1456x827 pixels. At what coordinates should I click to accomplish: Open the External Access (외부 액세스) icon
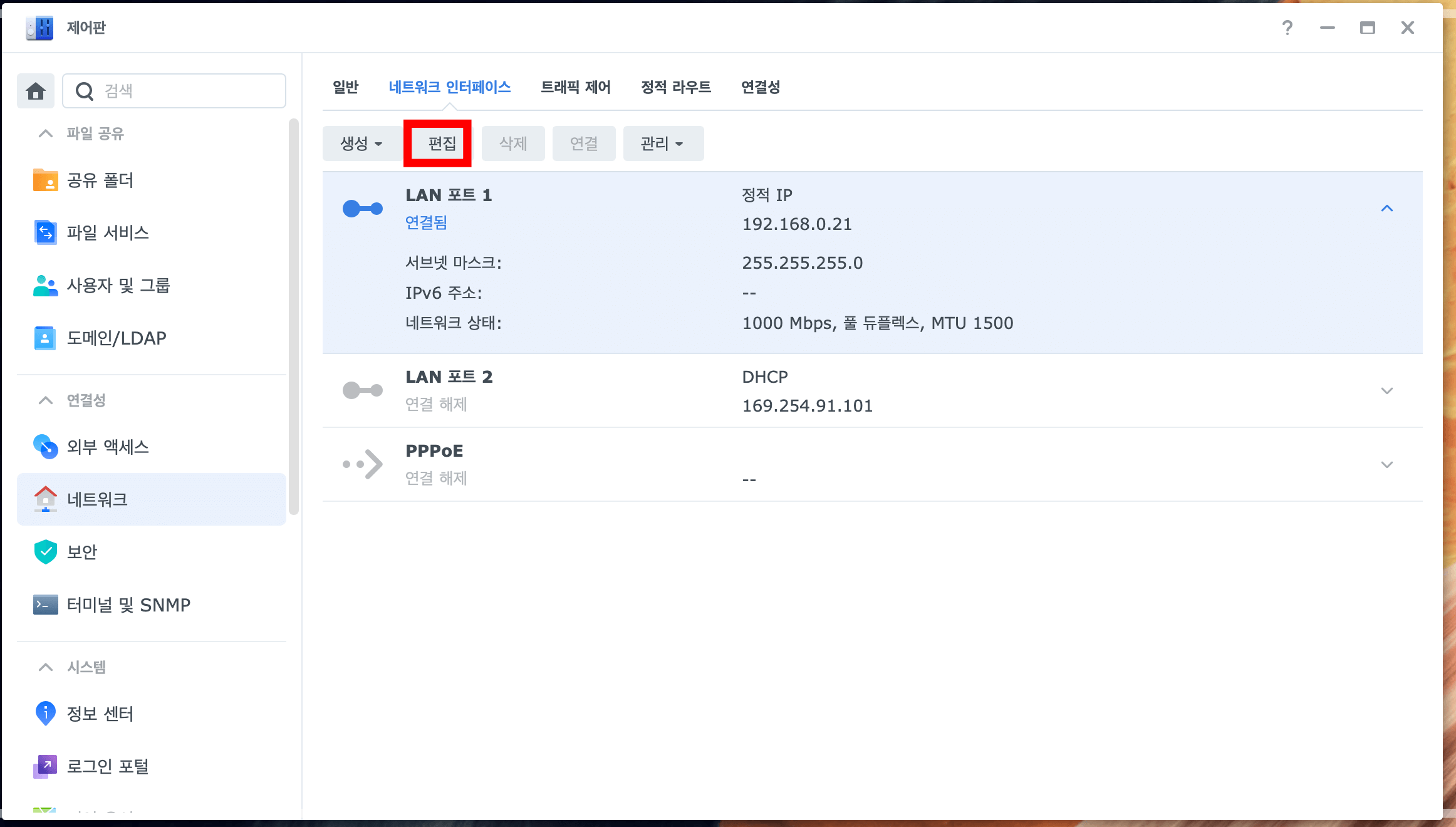pos(45,447)
